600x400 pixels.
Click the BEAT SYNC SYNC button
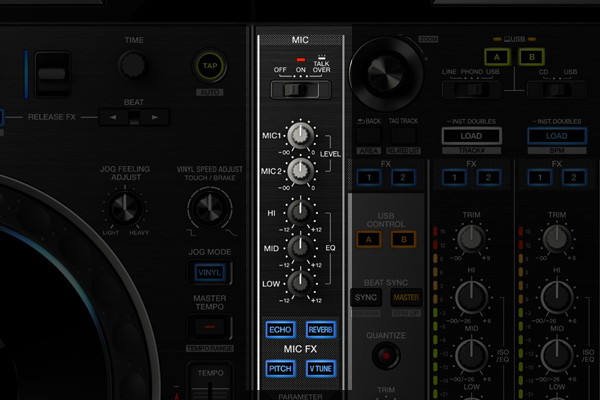[366, 297]
